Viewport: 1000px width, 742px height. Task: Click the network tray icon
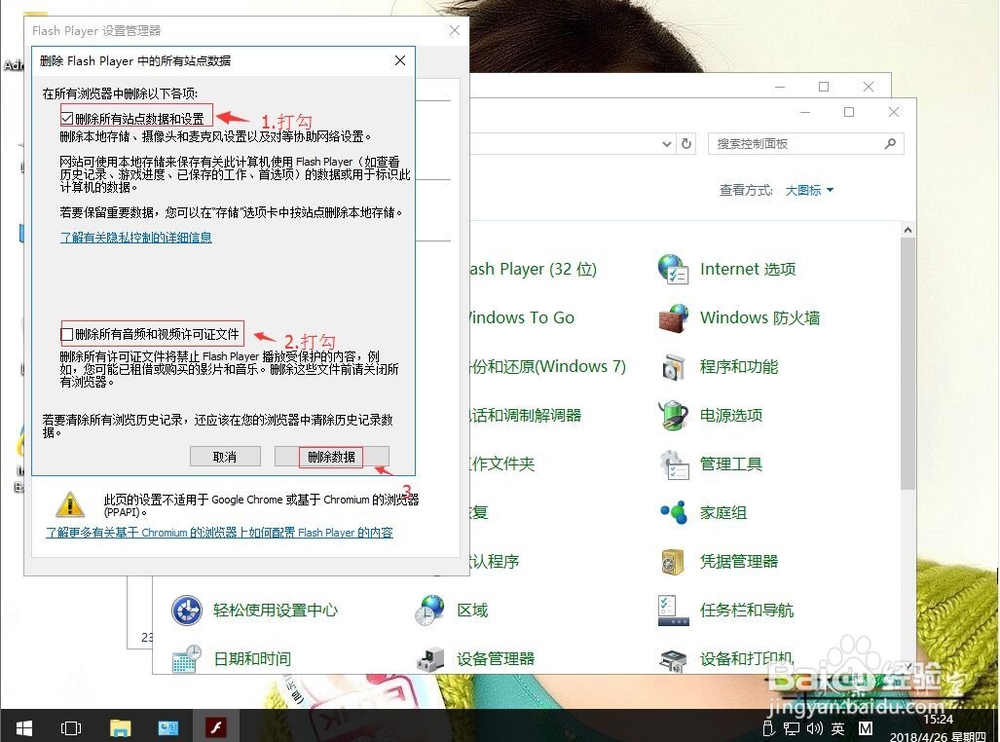pyautogui.click(x=791, y=729)
